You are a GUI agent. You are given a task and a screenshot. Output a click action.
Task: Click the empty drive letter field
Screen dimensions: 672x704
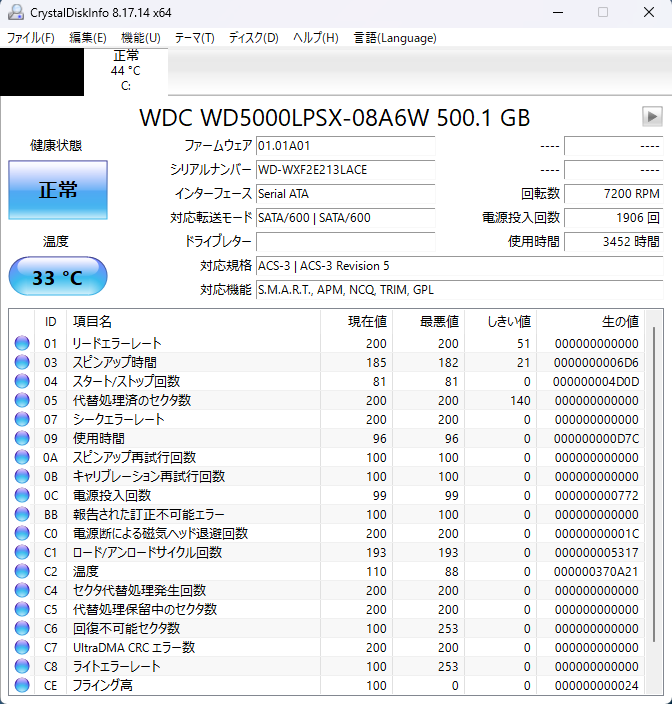click(x=345, y=242)
